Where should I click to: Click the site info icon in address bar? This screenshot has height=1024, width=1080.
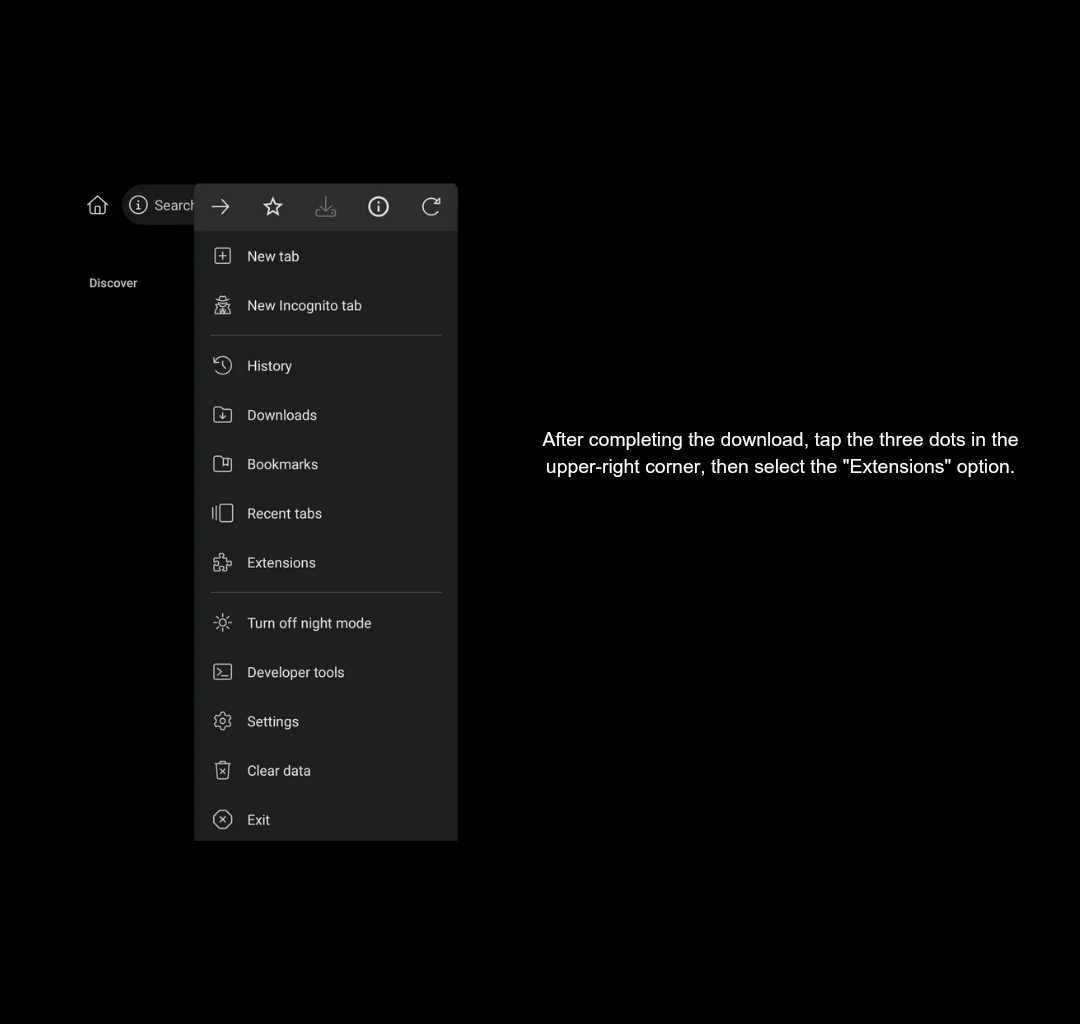tap(139, 205)
